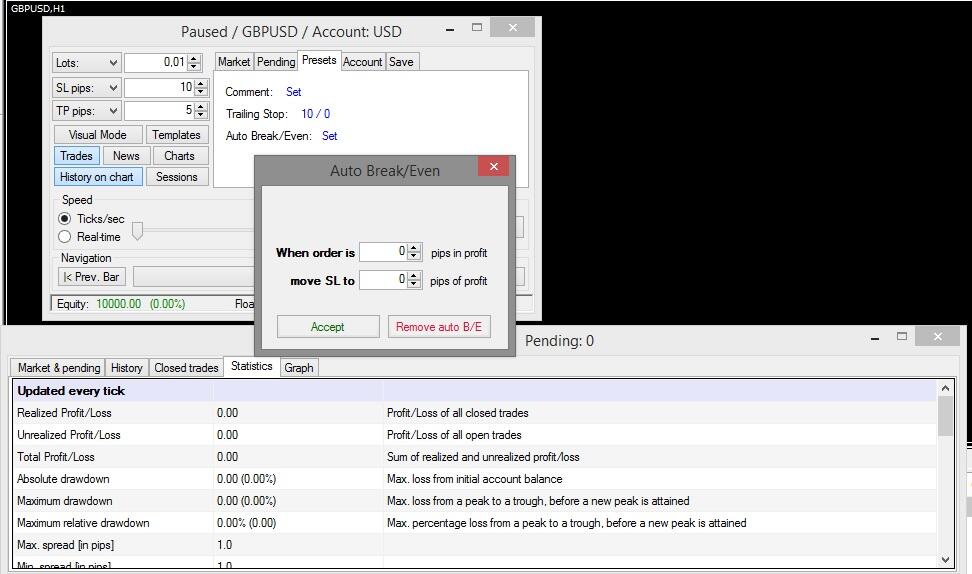
Task: Select the Statistics tab
Action: 252,366
